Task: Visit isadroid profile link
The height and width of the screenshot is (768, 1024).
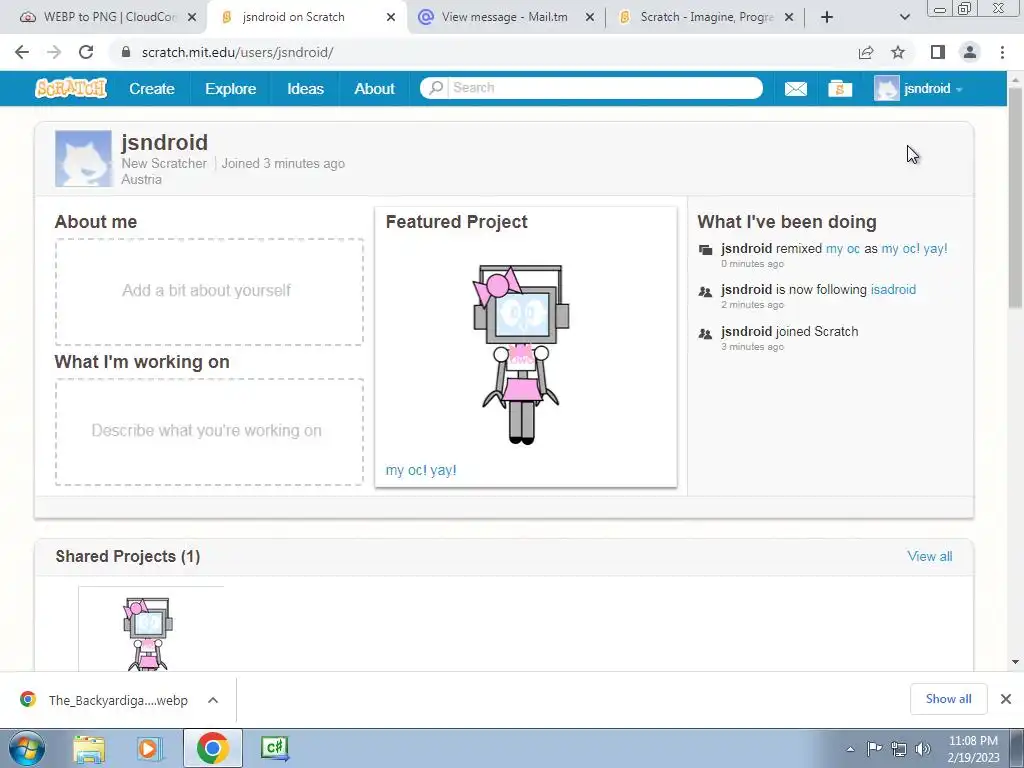Action: click(893, 289)
